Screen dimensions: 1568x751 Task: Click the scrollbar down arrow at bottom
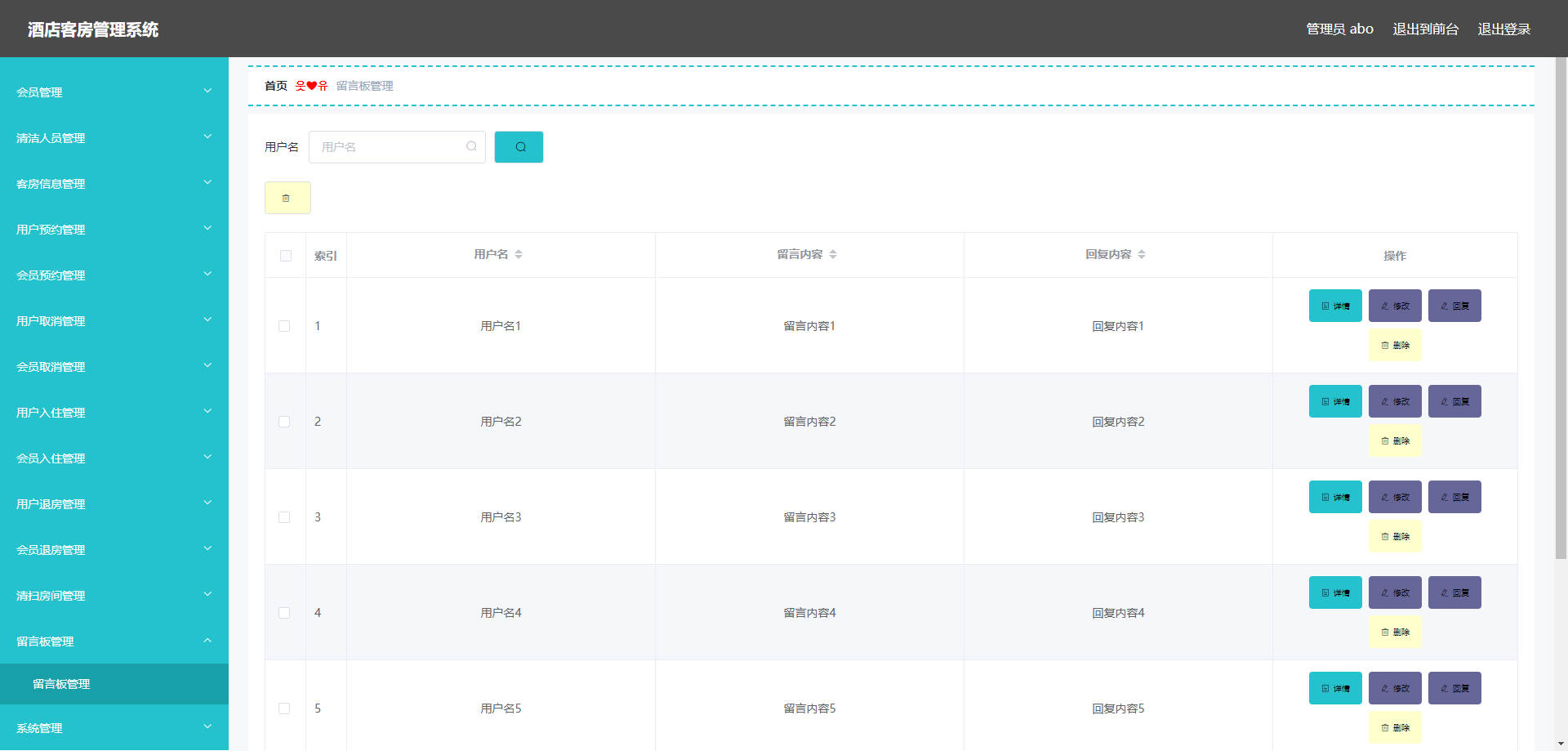(1561, 744)
